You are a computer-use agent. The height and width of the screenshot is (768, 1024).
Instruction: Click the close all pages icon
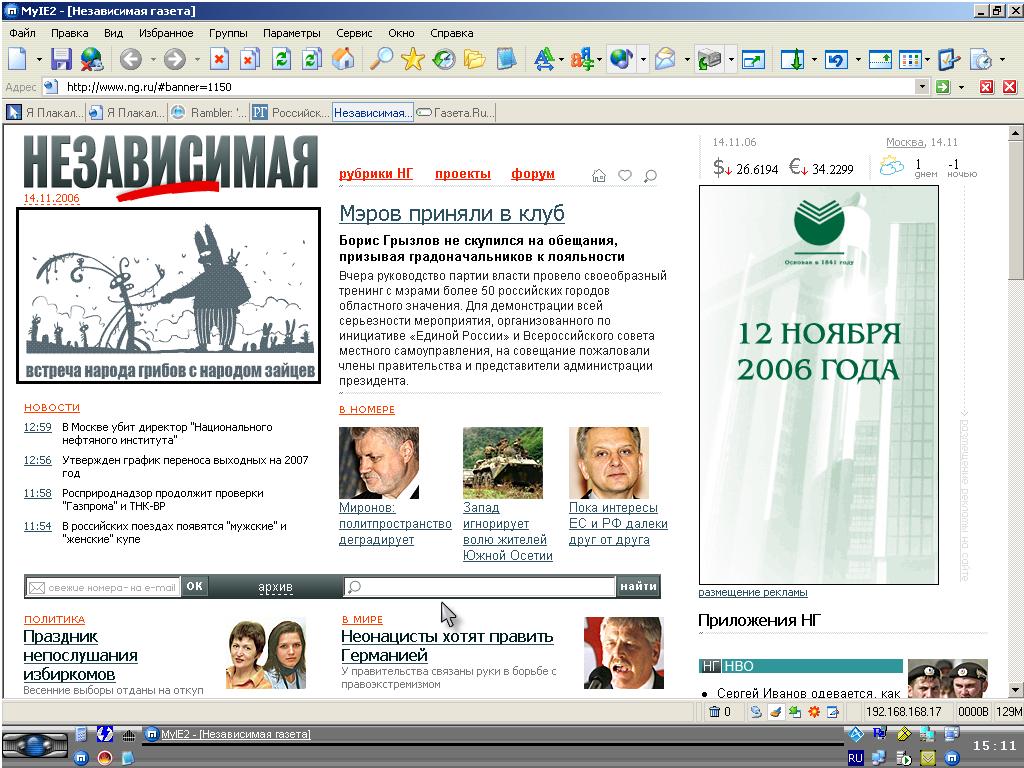[249, 59]
